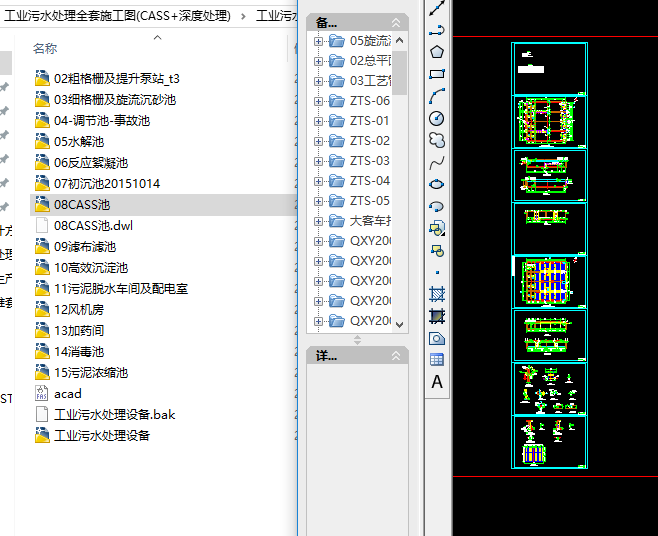This screenshot has height=536, width=658.
Task: Select the Gradient fill tool
Action: [437, 316]
